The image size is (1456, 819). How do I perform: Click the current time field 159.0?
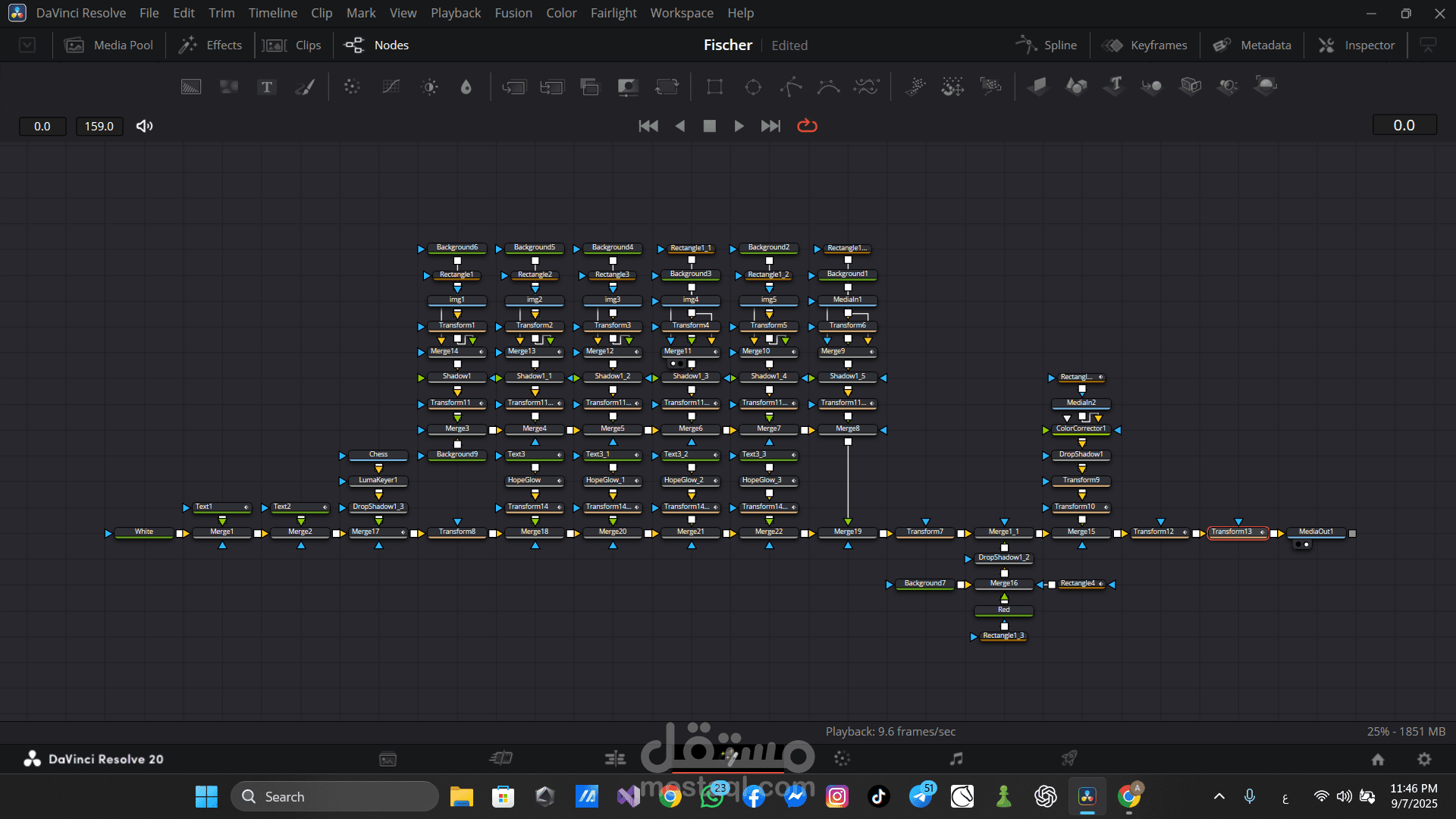coord(99,126)
